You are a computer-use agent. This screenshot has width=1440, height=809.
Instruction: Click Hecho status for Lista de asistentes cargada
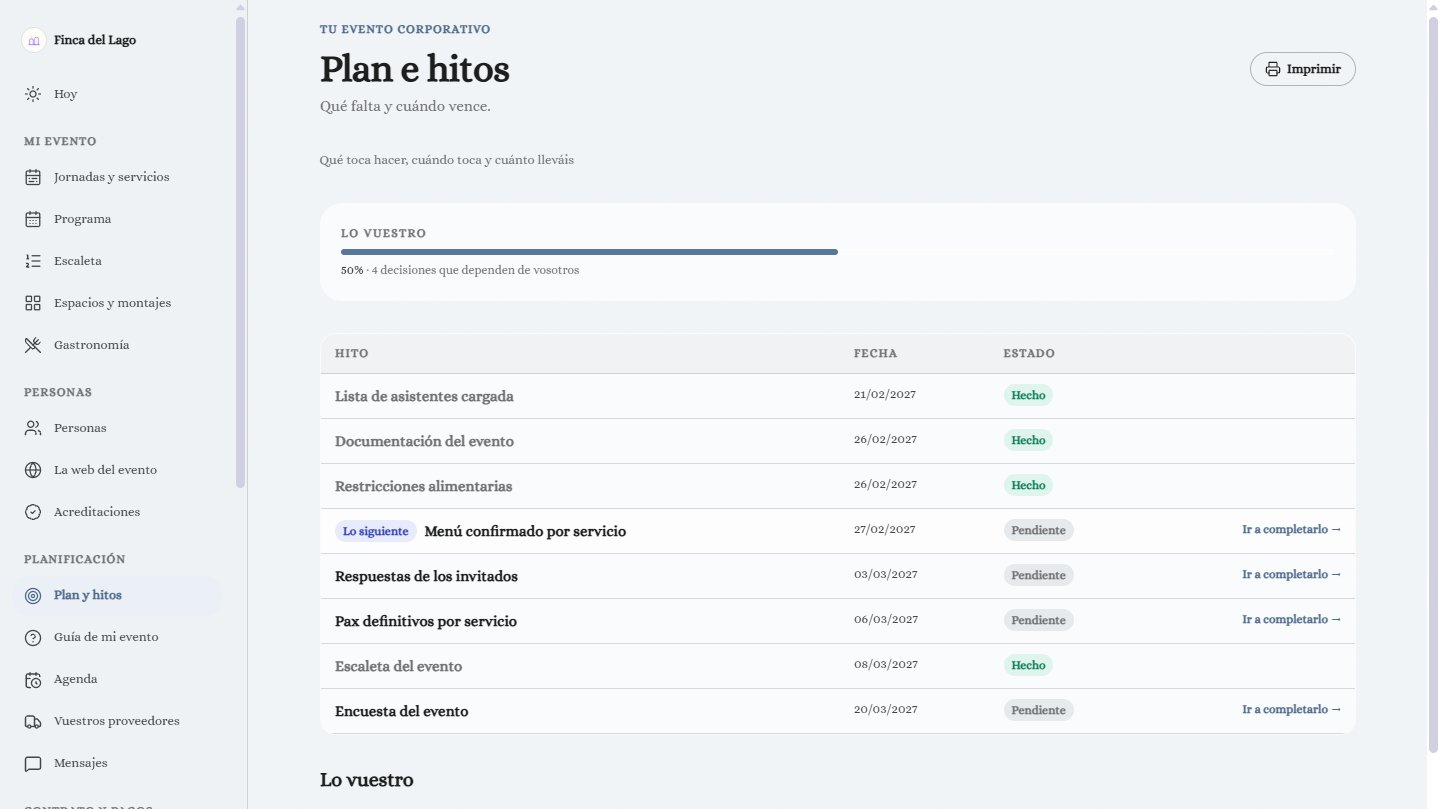click(x=1028, y=395)
